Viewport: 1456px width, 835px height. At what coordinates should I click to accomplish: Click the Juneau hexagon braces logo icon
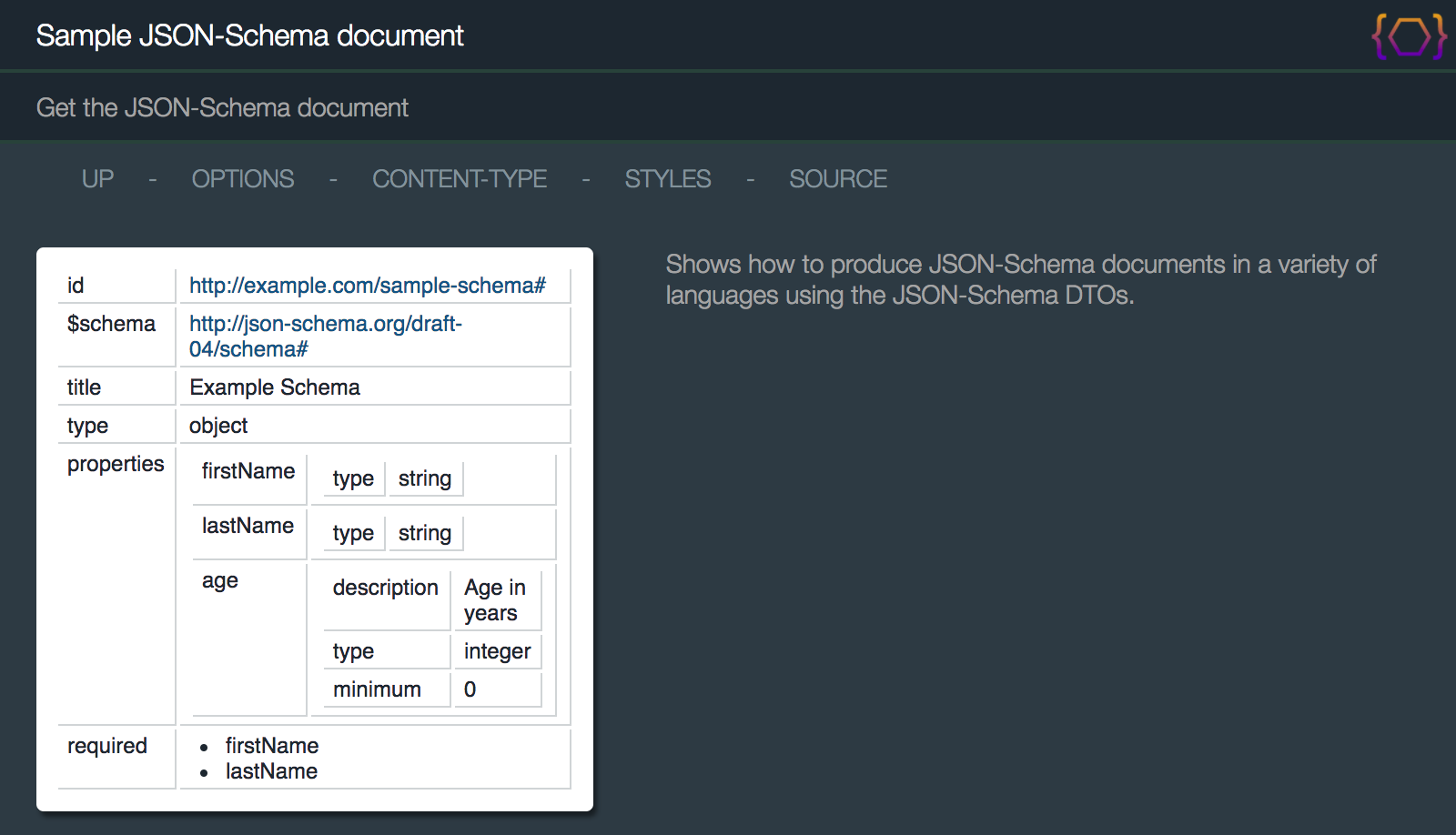1409,36
